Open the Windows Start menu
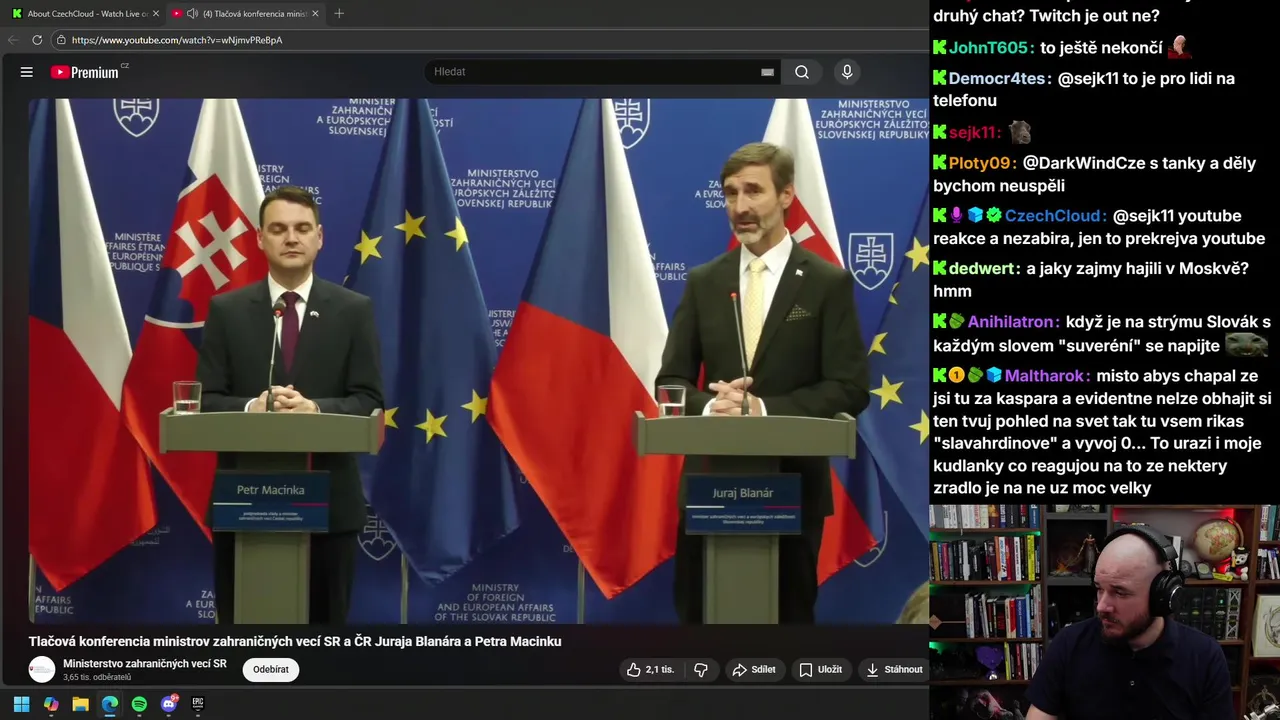The image size is (1280, 720). tap(21, 704)
